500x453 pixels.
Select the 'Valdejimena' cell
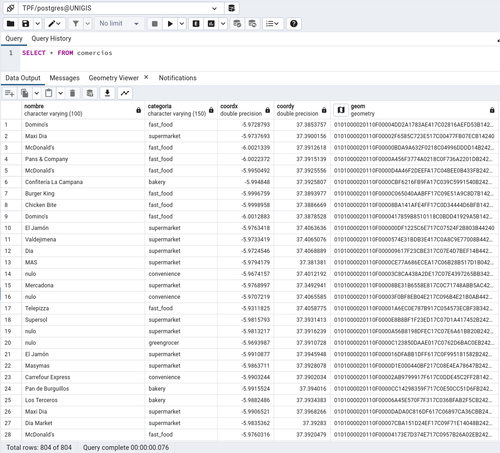tap(83, 240)
